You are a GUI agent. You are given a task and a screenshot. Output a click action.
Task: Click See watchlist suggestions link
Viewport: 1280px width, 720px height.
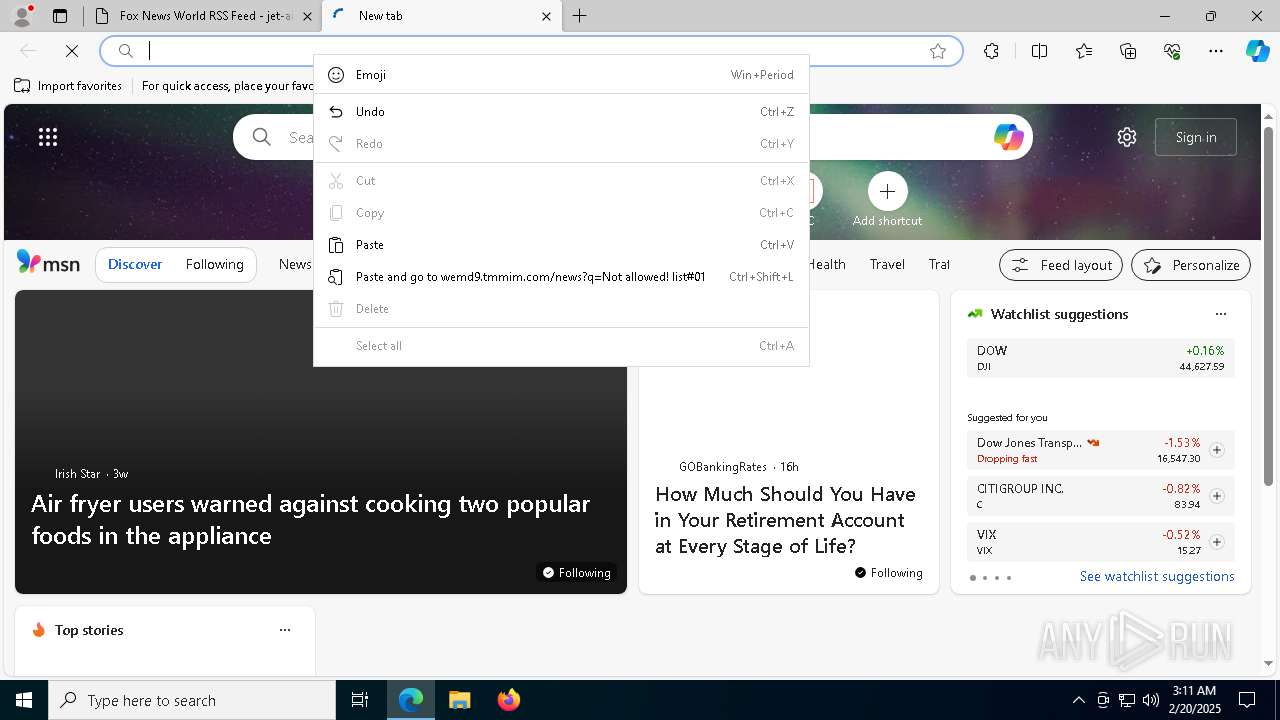click(x=1157, y=577)
